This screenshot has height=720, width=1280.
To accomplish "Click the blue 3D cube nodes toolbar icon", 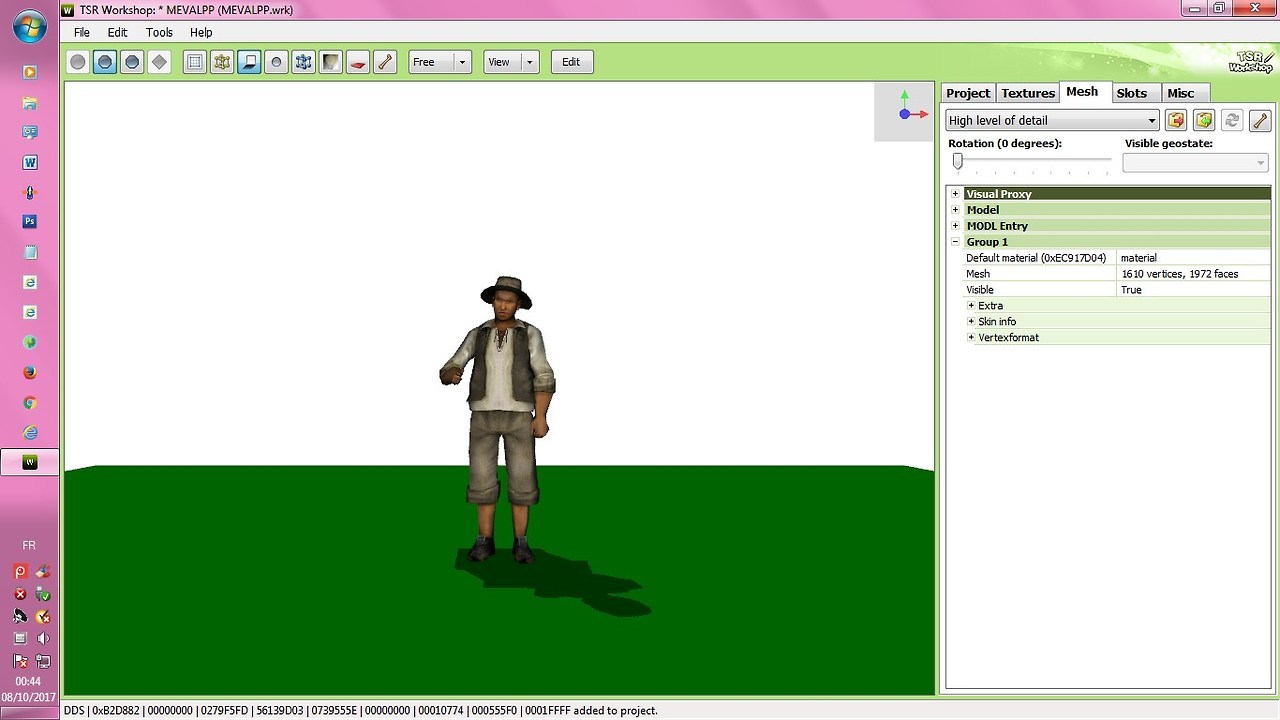I will 304,62.
